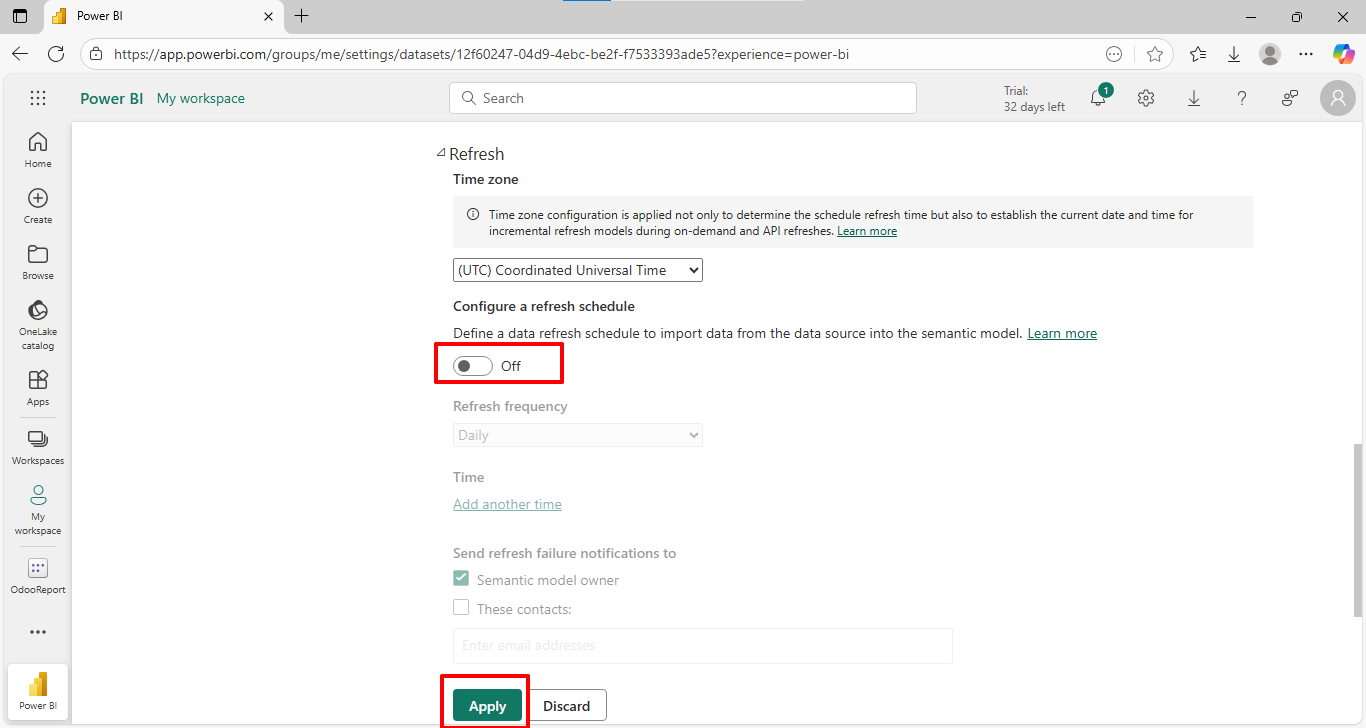1366x728 pixels.
Task: Click the browser back arrow
Action: (x=20, y=54)
